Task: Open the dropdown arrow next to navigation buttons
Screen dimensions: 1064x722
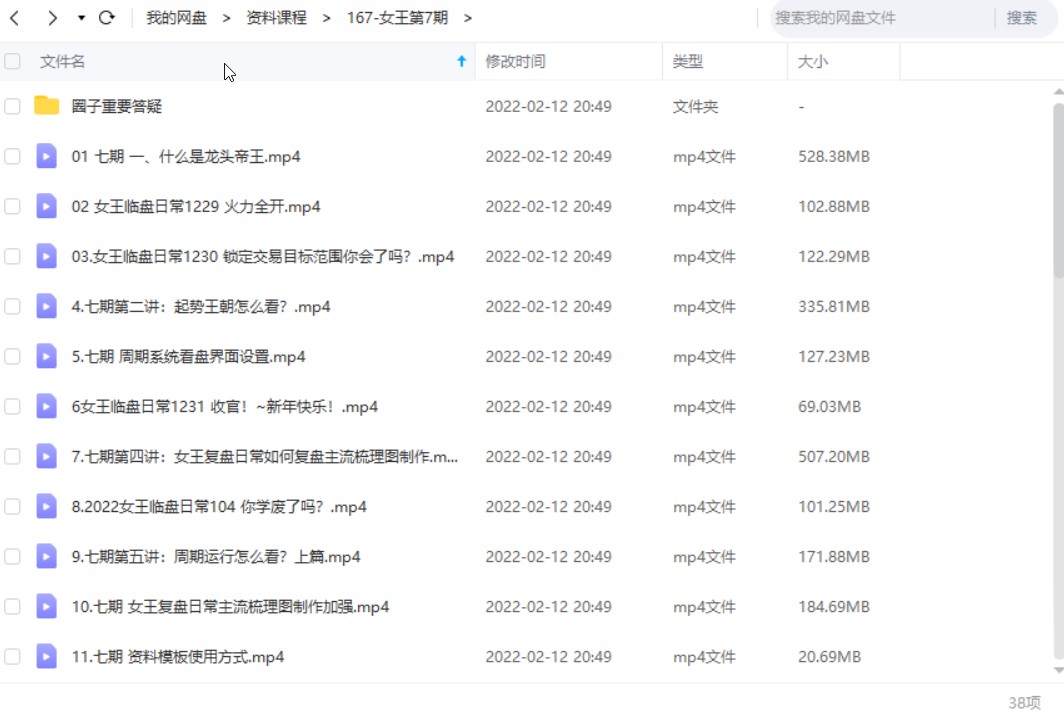Action: point(80,17)
